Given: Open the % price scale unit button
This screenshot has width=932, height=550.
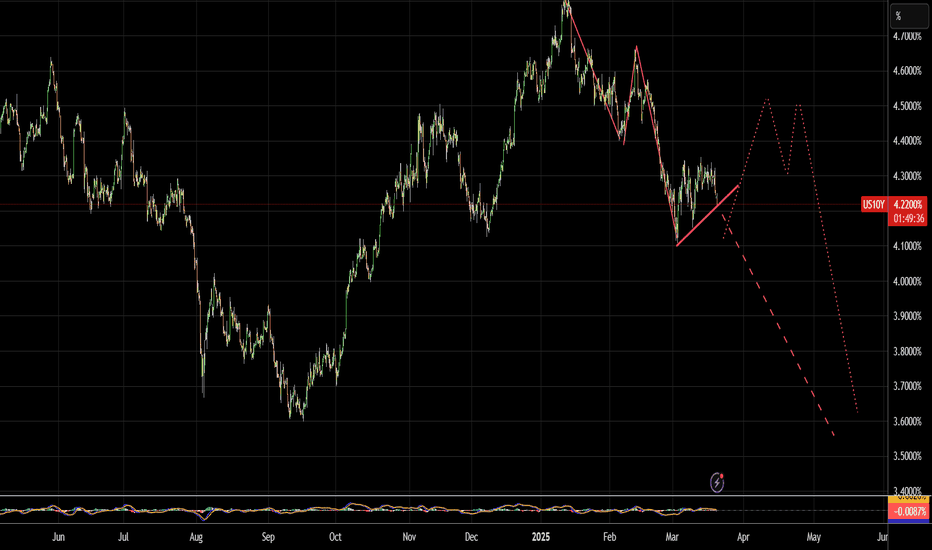Looking at the screenshot, I should click(908, 16).
